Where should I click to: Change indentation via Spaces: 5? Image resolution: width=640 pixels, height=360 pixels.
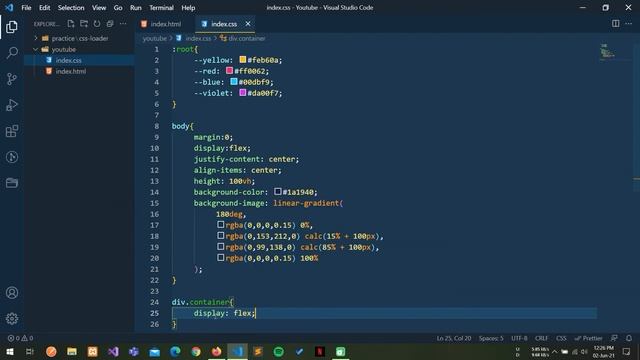tap(491, 338)
